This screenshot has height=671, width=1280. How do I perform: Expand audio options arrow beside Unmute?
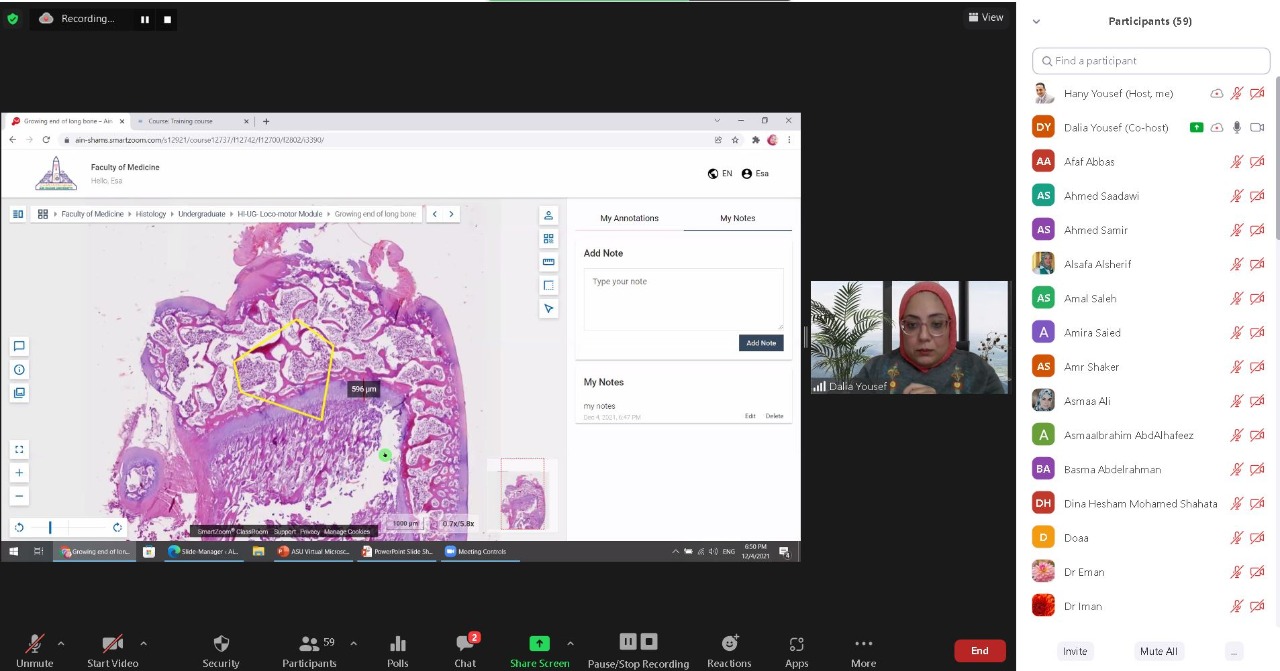click(61, 643)
